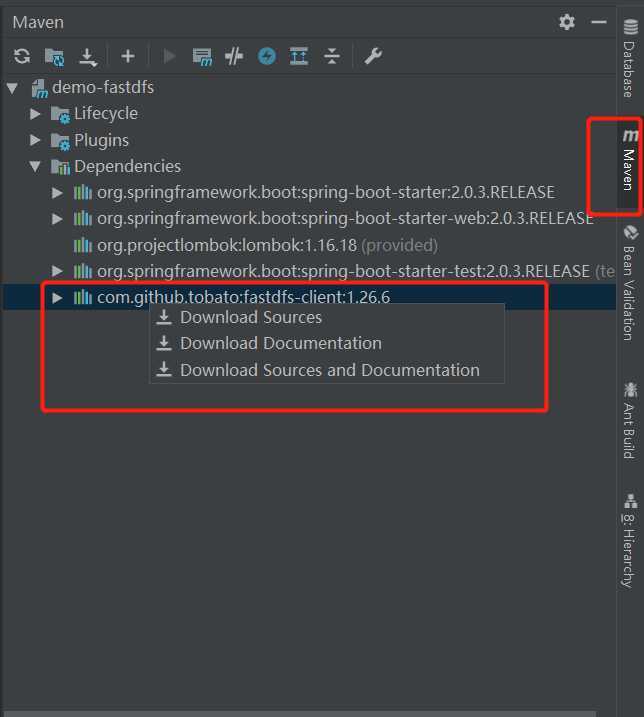The width and height of the screenshot is (644, 717).
Task: Open the Database tool window tab
Action: pos(630,59)
